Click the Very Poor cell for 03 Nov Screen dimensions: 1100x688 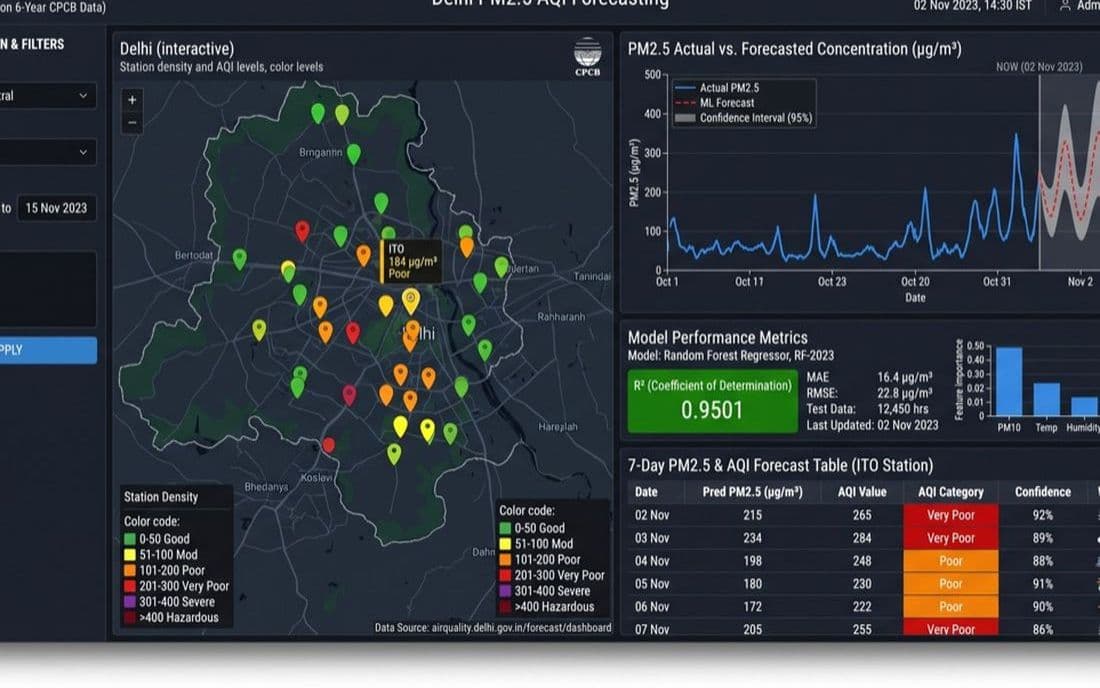click(x=951, y=538)
